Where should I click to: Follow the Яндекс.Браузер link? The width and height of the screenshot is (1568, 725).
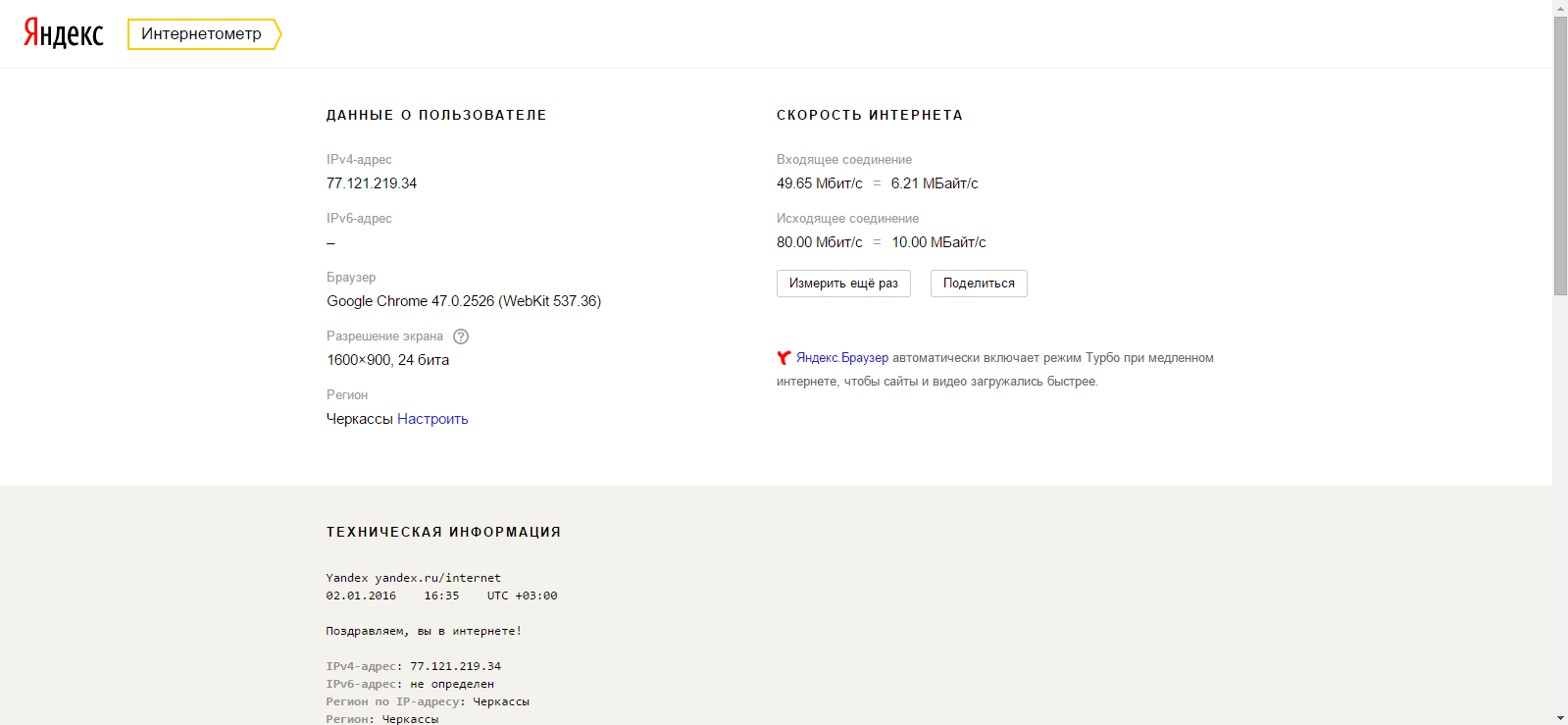tap(842, 358)
